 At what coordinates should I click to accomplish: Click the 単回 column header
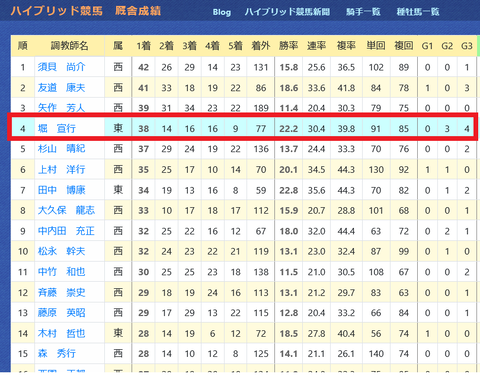(376, 46)
